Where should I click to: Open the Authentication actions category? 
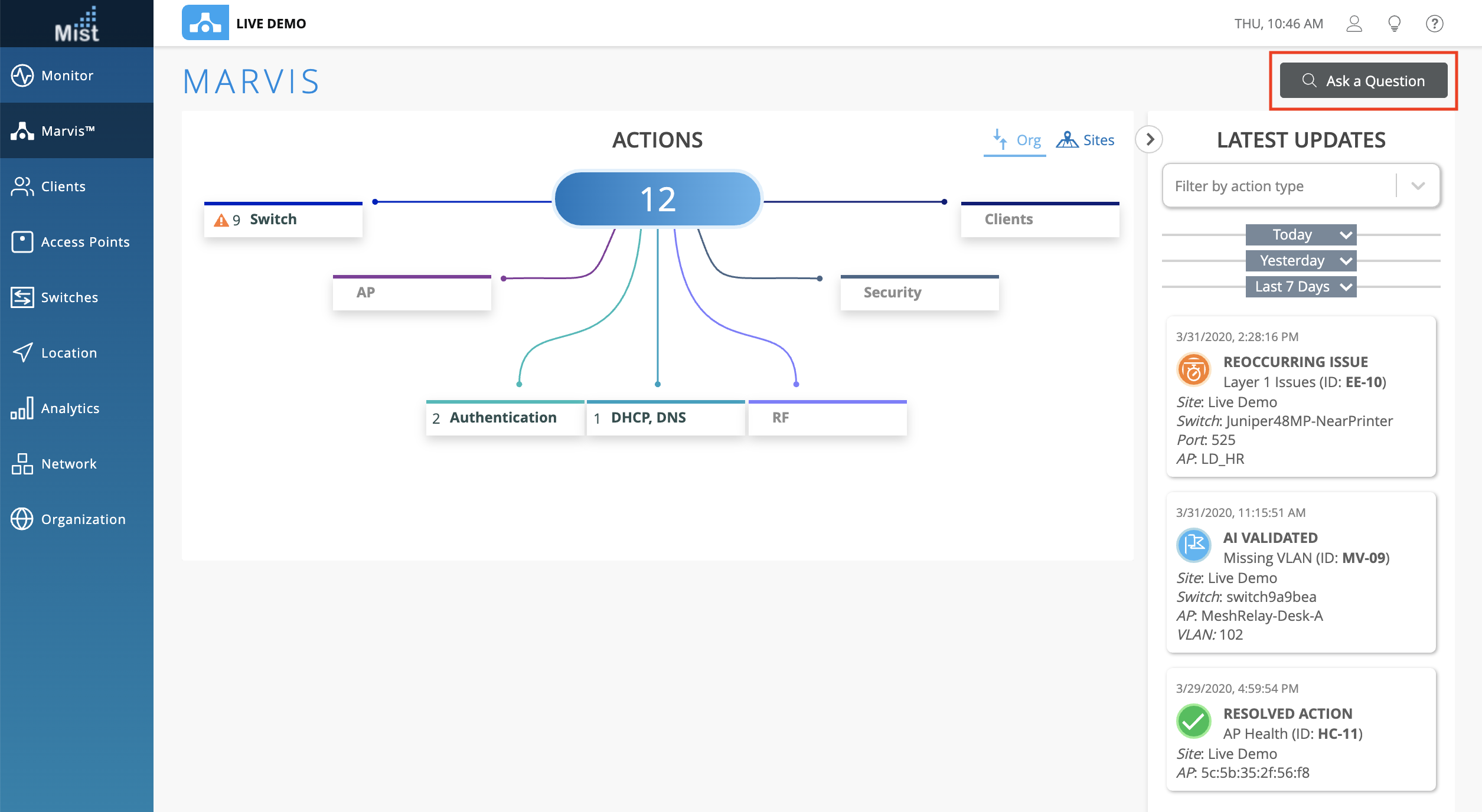(504, 418)
